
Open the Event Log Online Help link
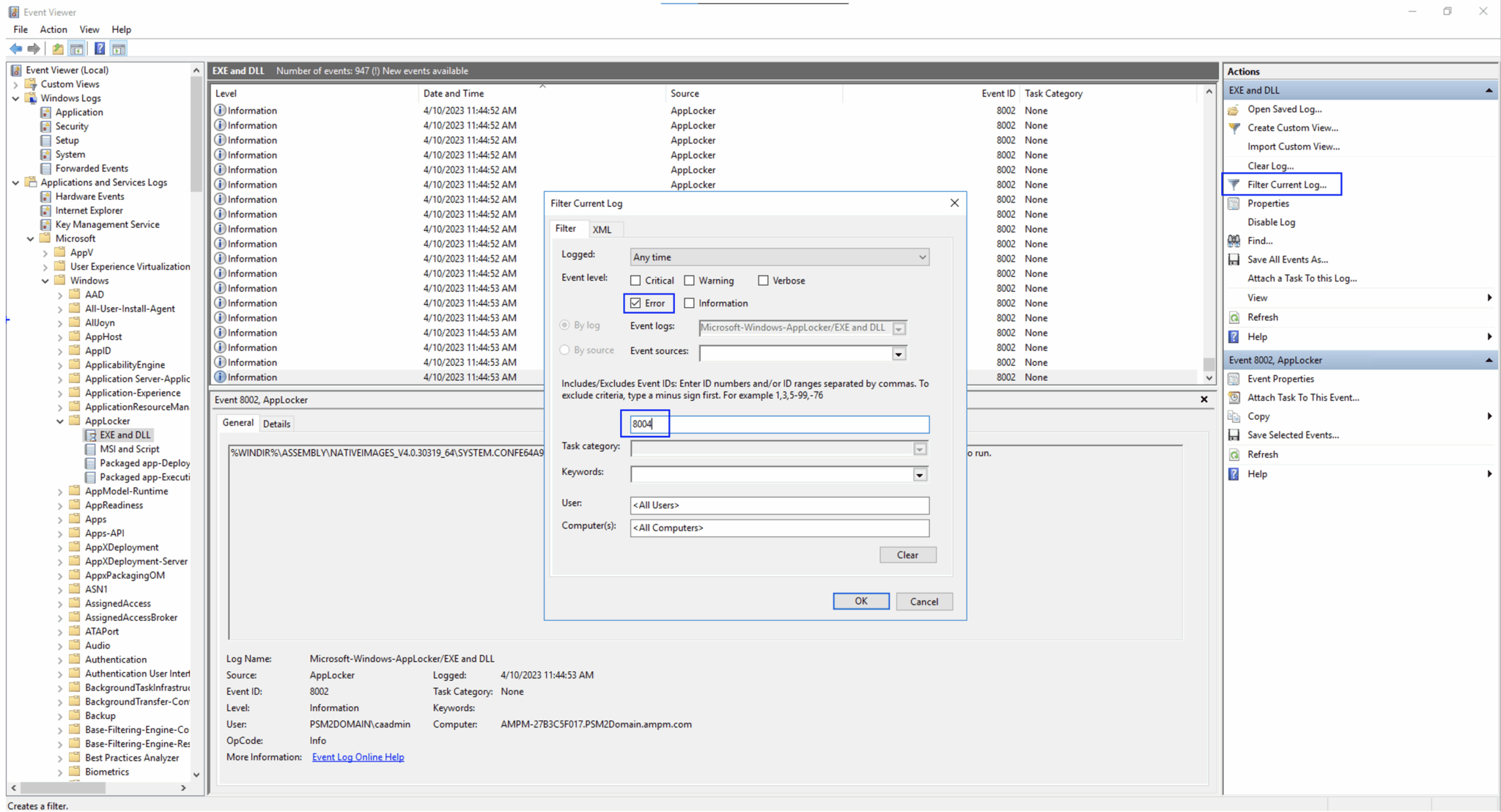point(358,757)
